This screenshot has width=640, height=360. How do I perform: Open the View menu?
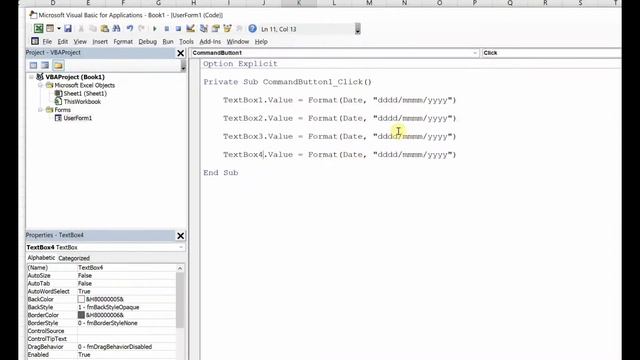[80, 42]
